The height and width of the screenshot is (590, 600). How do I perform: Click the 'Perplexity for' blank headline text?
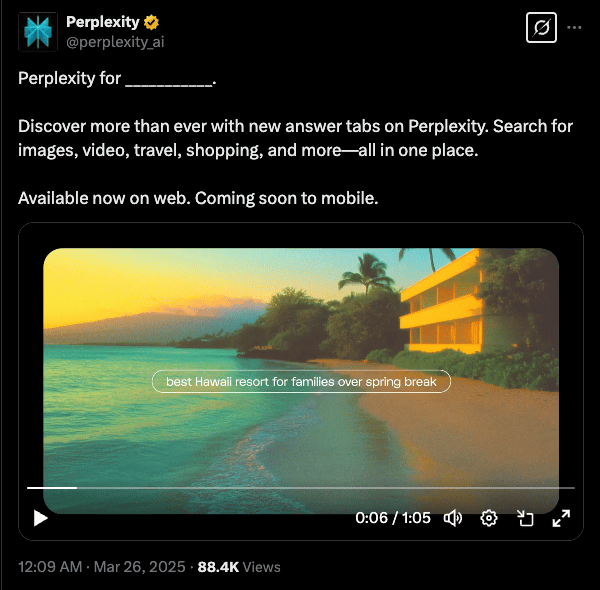click(117, 78)
